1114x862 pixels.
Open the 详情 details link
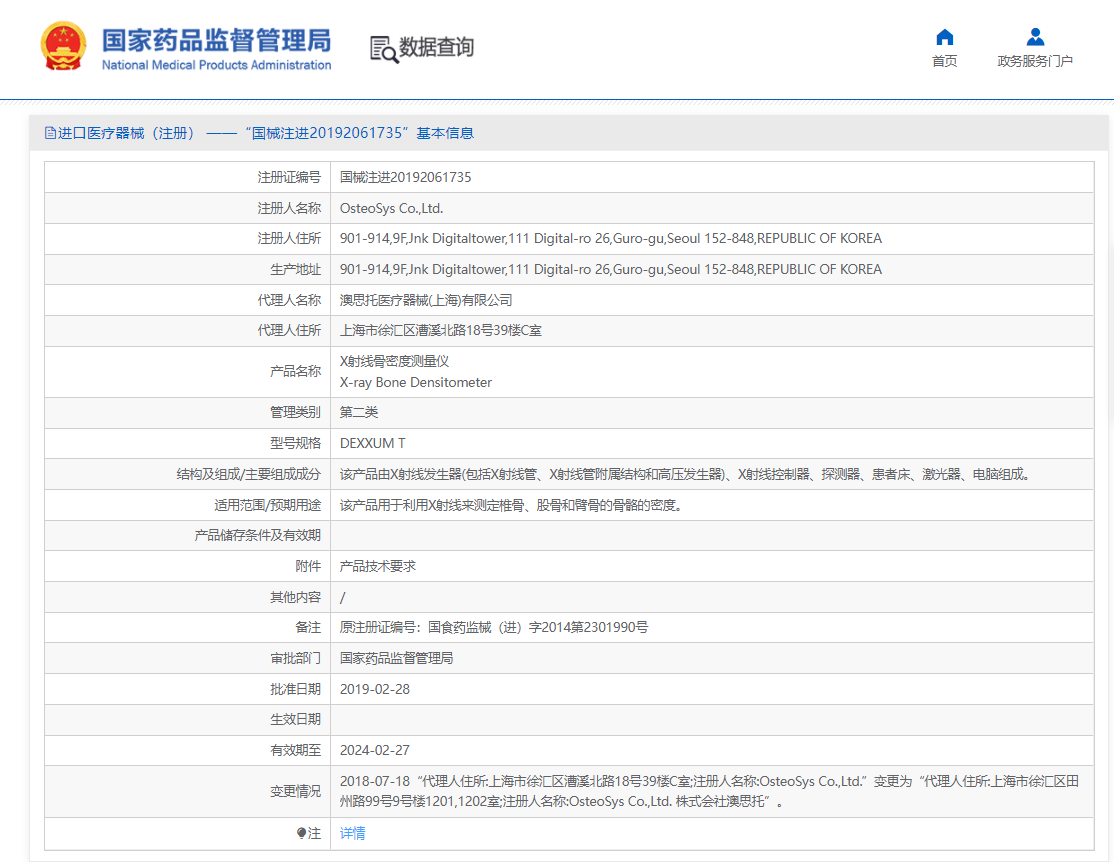tap(352, 833)
